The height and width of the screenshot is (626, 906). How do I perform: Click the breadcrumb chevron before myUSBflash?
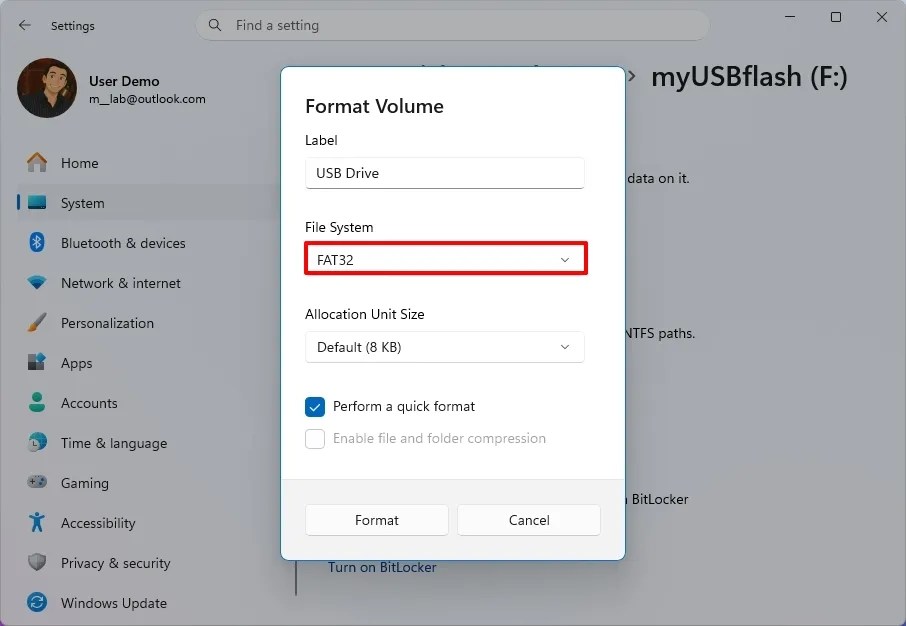click(632, 76)
